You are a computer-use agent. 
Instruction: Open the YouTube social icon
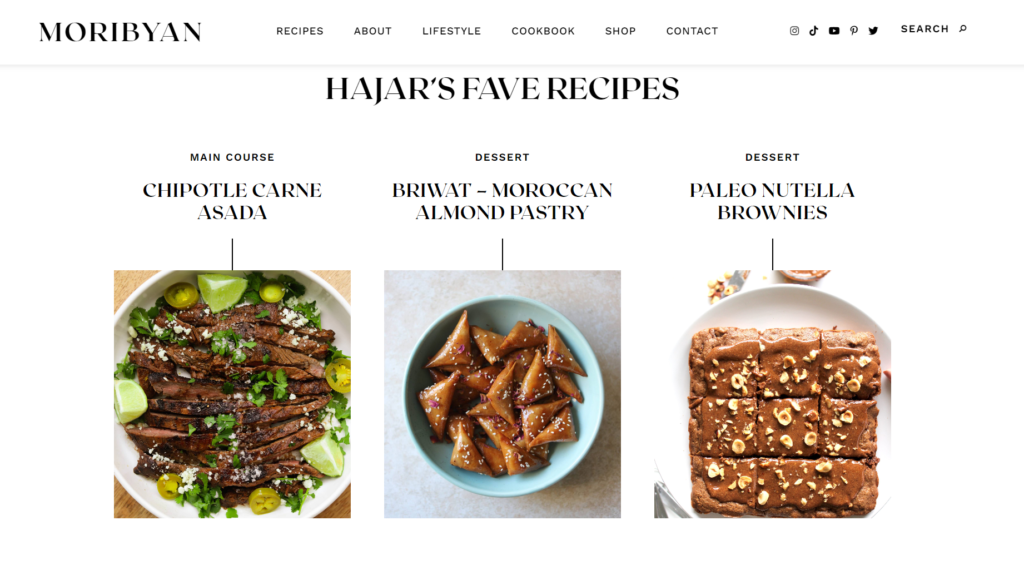834,31
